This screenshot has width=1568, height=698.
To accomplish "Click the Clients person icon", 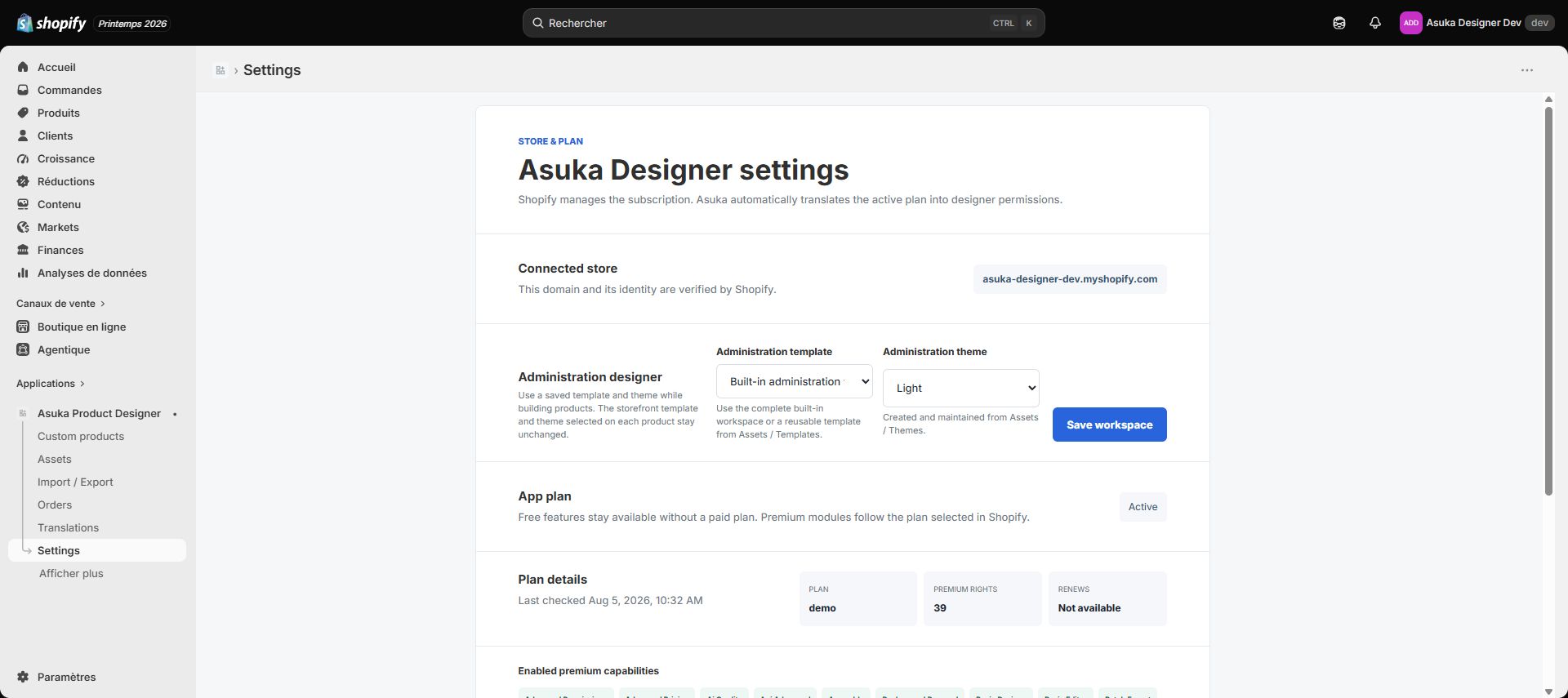I will pos(23,136).
